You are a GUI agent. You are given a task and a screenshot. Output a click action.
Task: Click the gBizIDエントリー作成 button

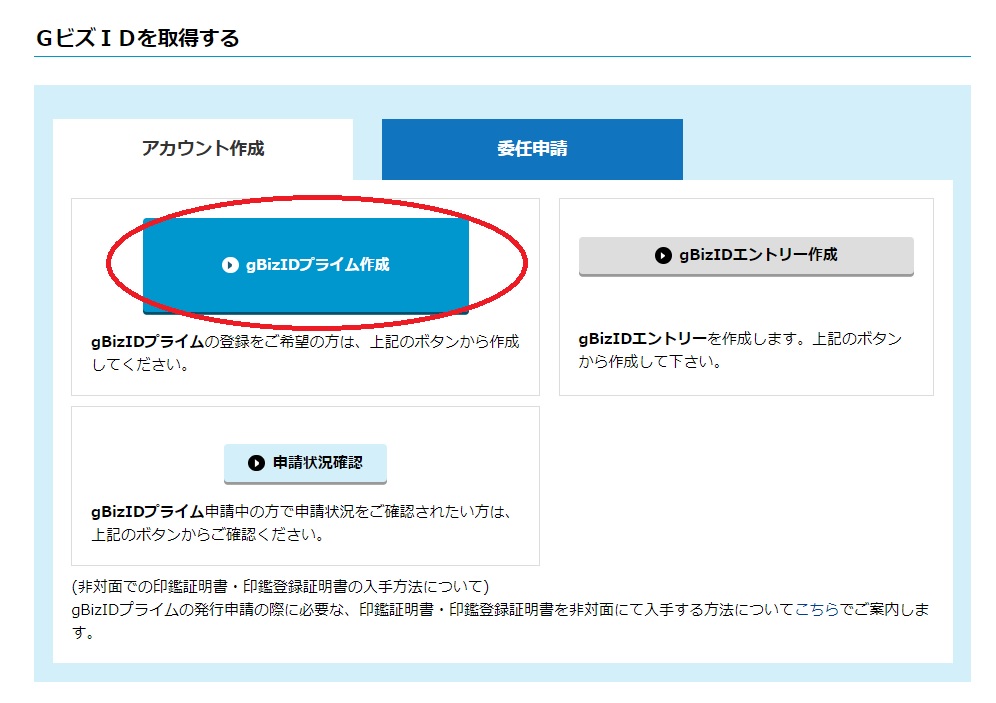(746, 256)
